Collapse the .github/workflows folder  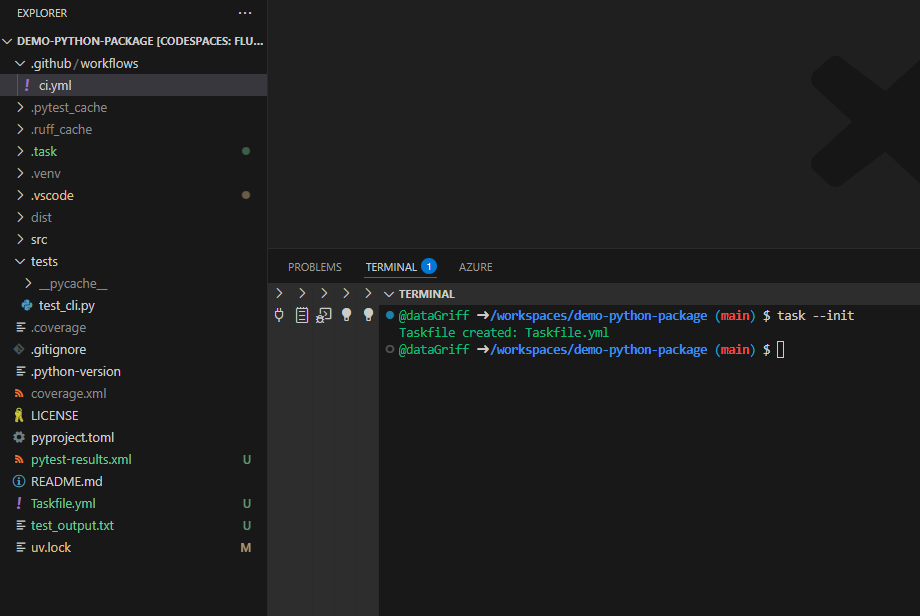pyautogui.click(x=20, y=63)
